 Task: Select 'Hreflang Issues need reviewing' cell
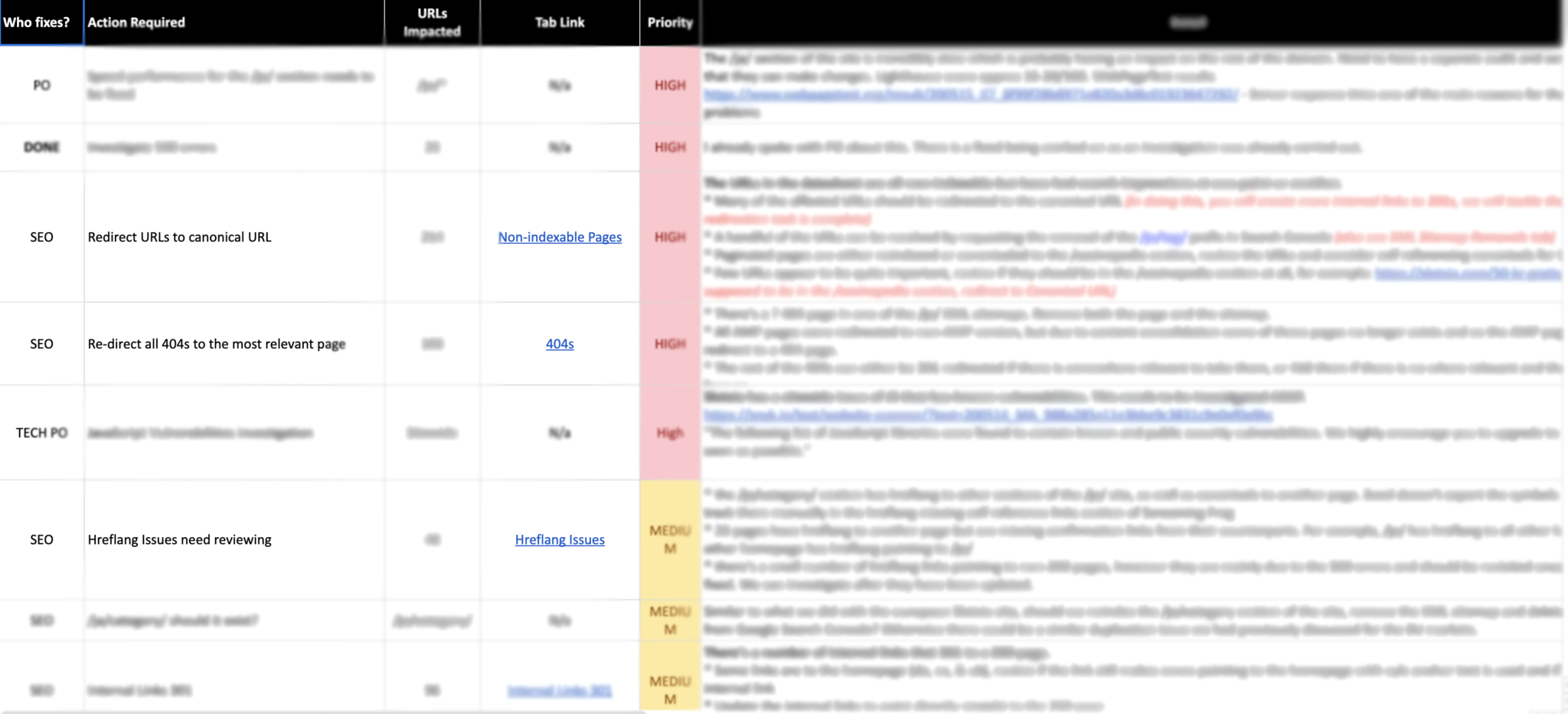pos(234,539)
